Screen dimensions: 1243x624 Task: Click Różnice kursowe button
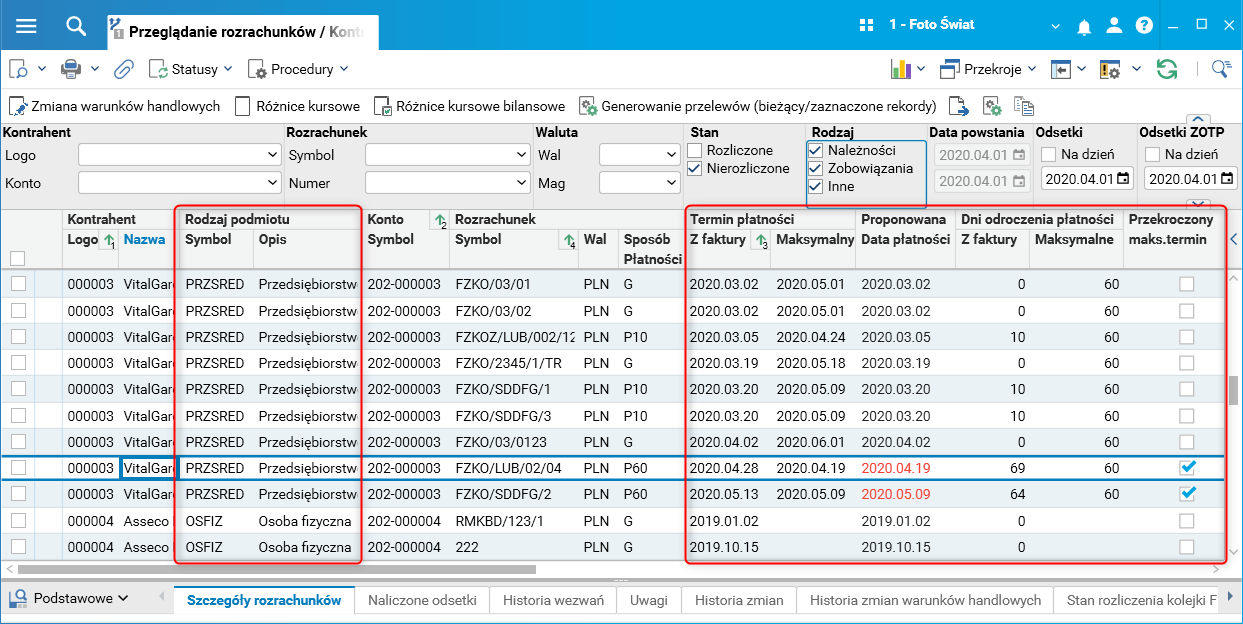click(x=298, y=106)
